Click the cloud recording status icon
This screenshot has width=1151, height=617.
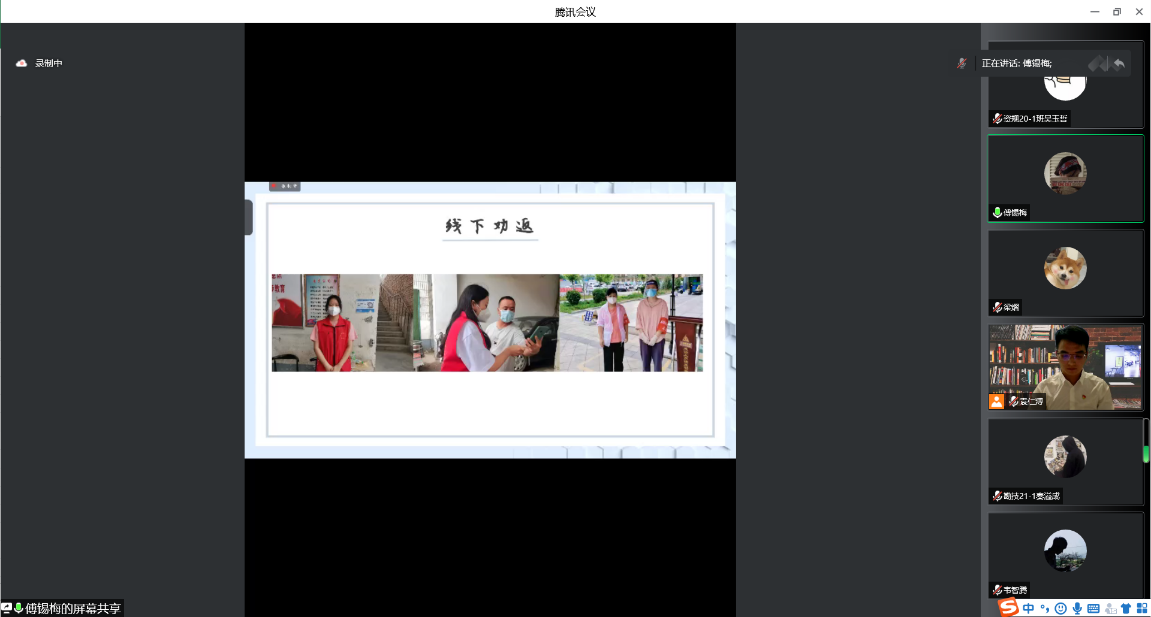coord(21,63)
